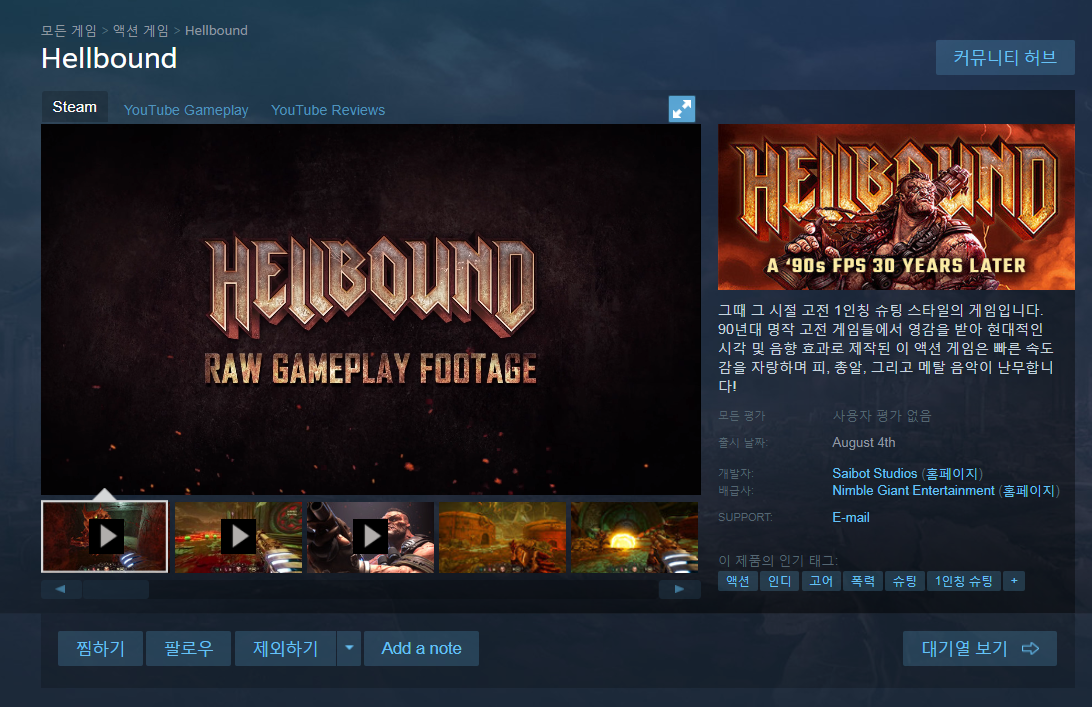The width and height of the screenshot is (1092, 707).
Task: View the fourth screenshot thumbnail
Action: [x=502, y=537]
